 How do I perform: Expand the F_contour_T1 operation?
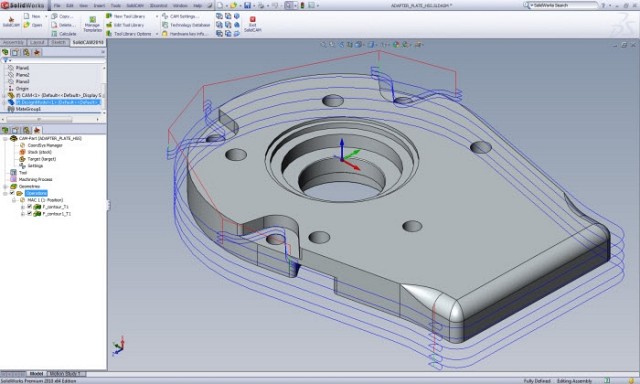coord(22,207)
